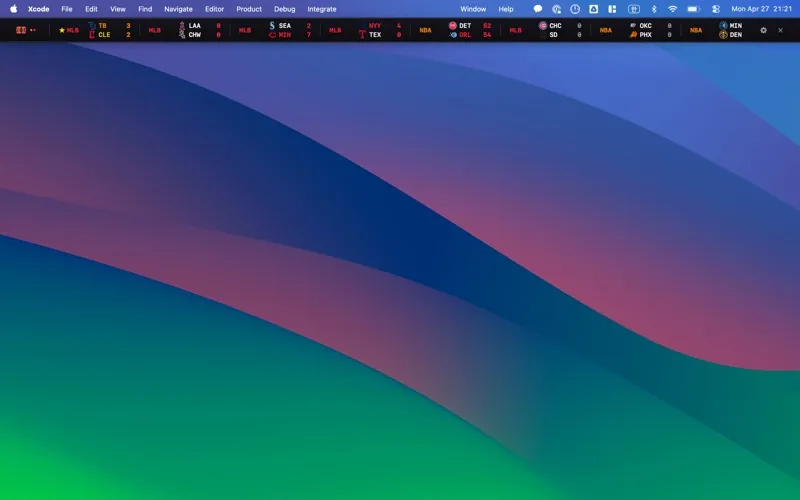
Task: Open Control Center from menu bar
Action: tap(716, 9)
